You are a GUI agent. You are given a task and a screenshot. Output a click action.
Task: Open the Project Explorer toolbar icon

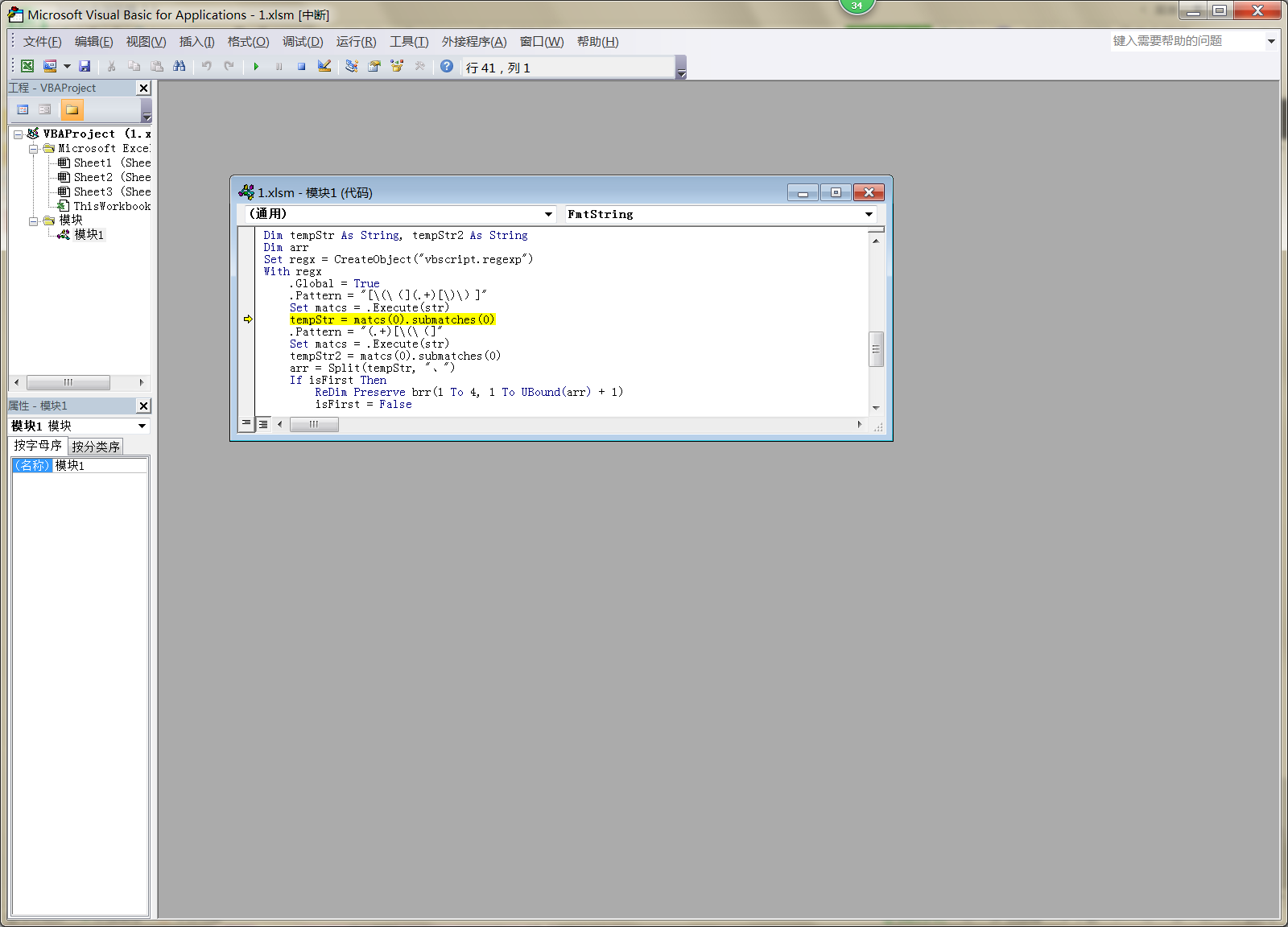pyautogui.click(x=352, y=67)
